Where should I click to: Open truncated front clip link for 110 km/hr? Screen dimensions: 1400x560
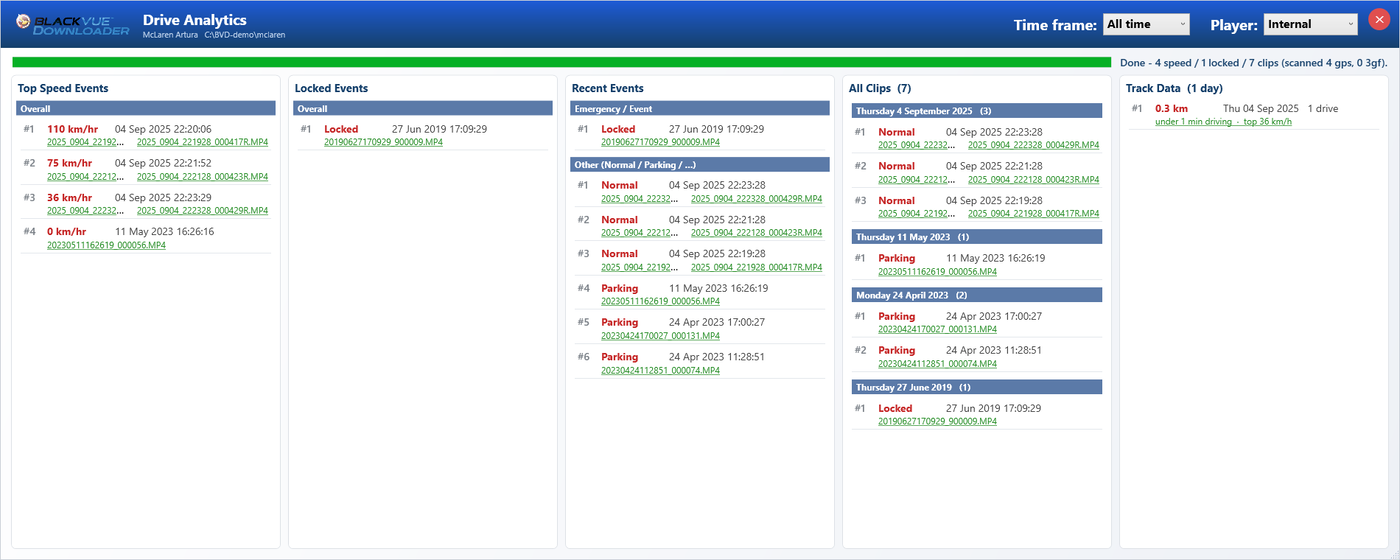tap(84, 142)
